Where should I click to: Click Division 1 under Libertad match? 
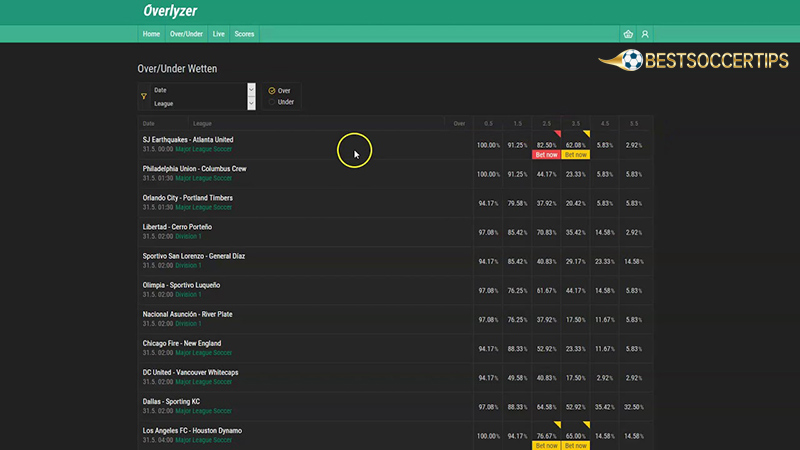188,236
